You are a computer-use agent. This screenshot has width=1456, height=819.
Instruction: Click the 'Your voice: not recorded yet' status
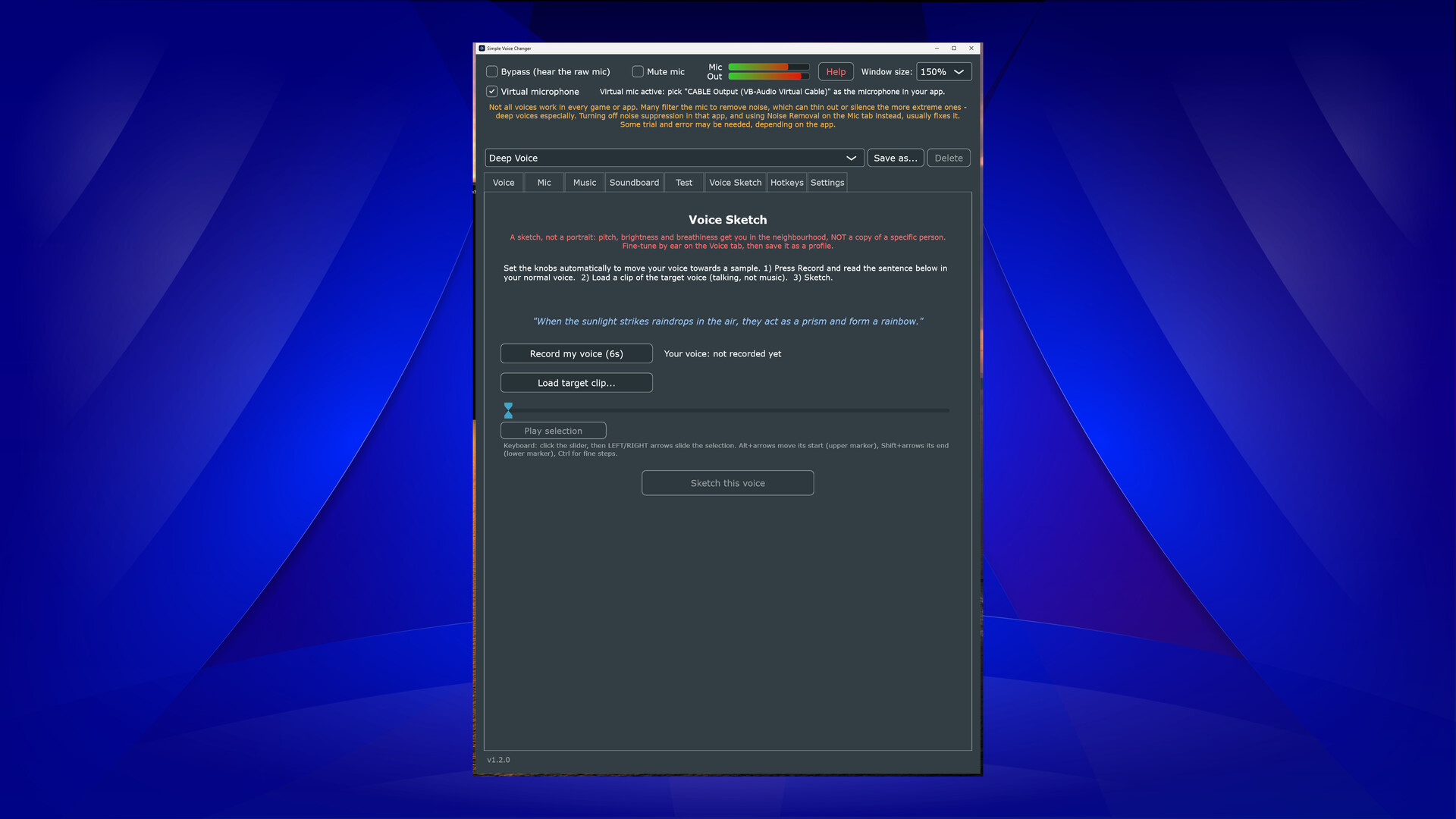click(722, 354)
